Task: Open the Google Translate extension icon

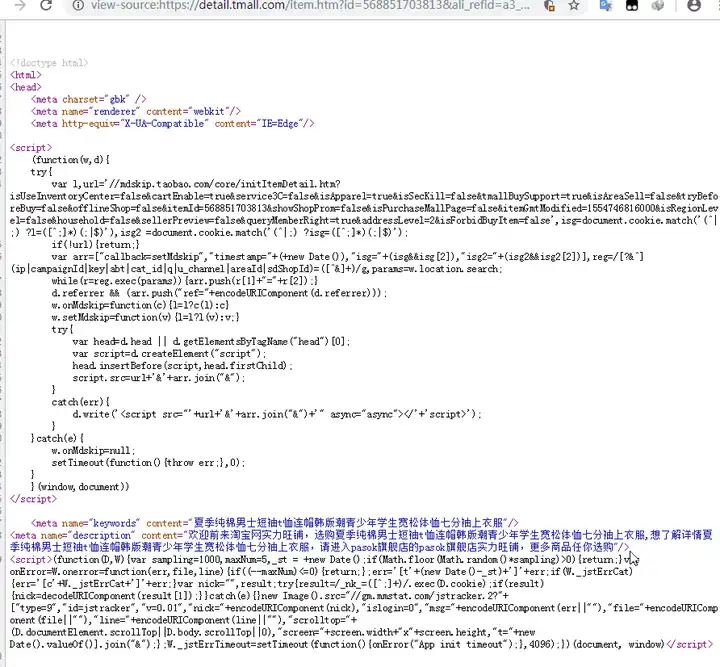Action: point(606,6)
